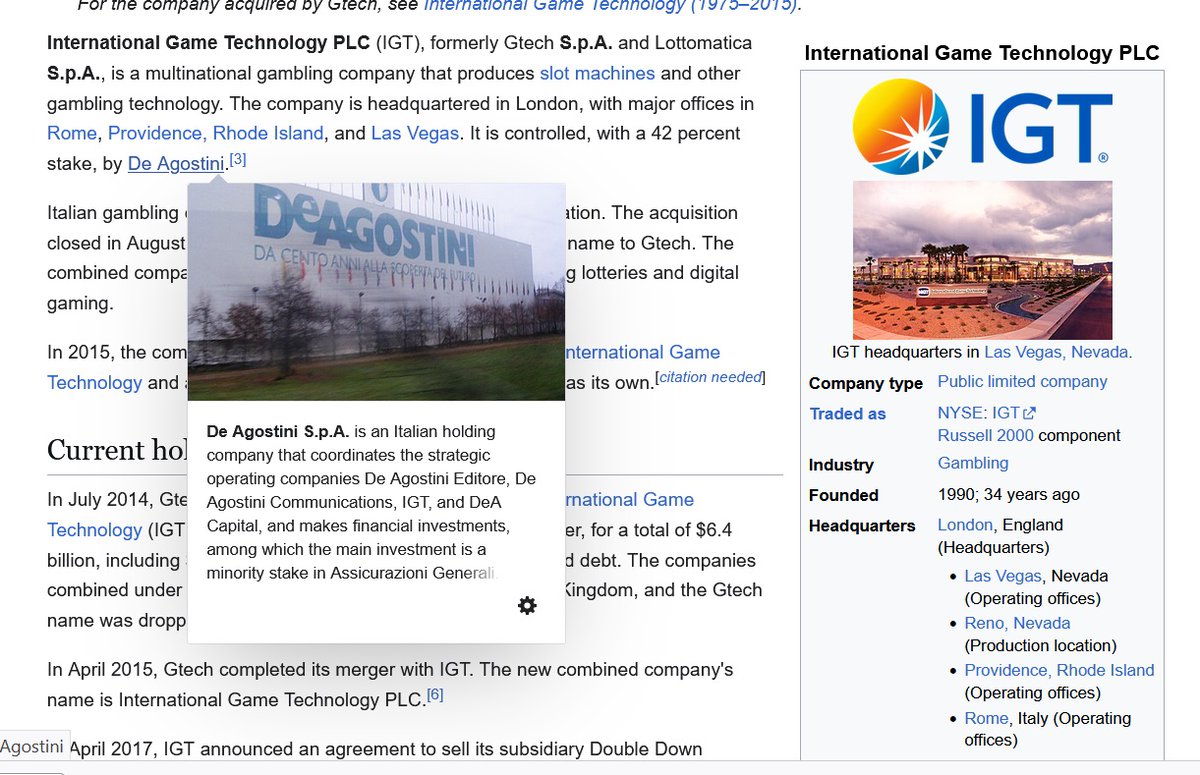Open the 'Public limited company' link

tap(1022, 381)
